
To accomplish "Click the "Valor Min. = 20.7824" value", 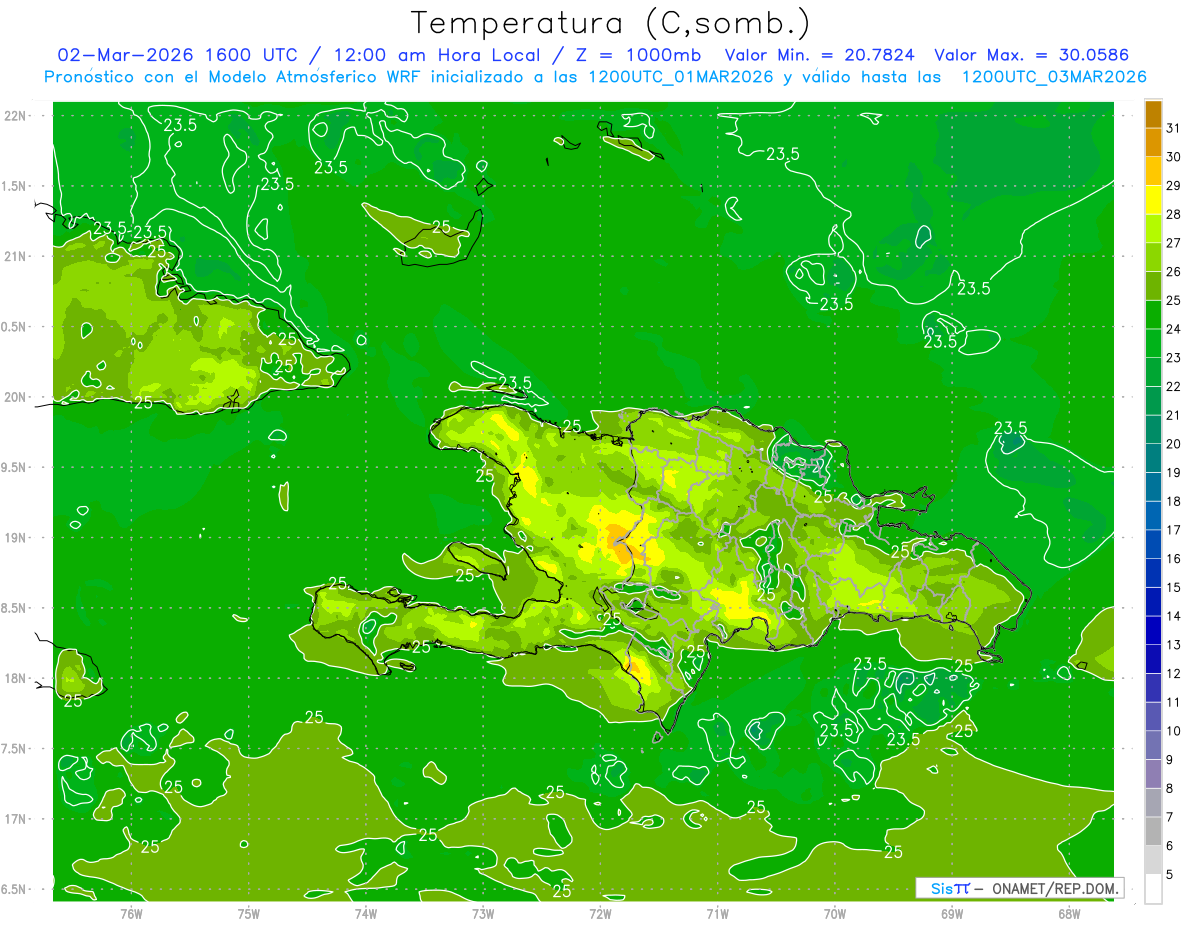I will 820,55.
